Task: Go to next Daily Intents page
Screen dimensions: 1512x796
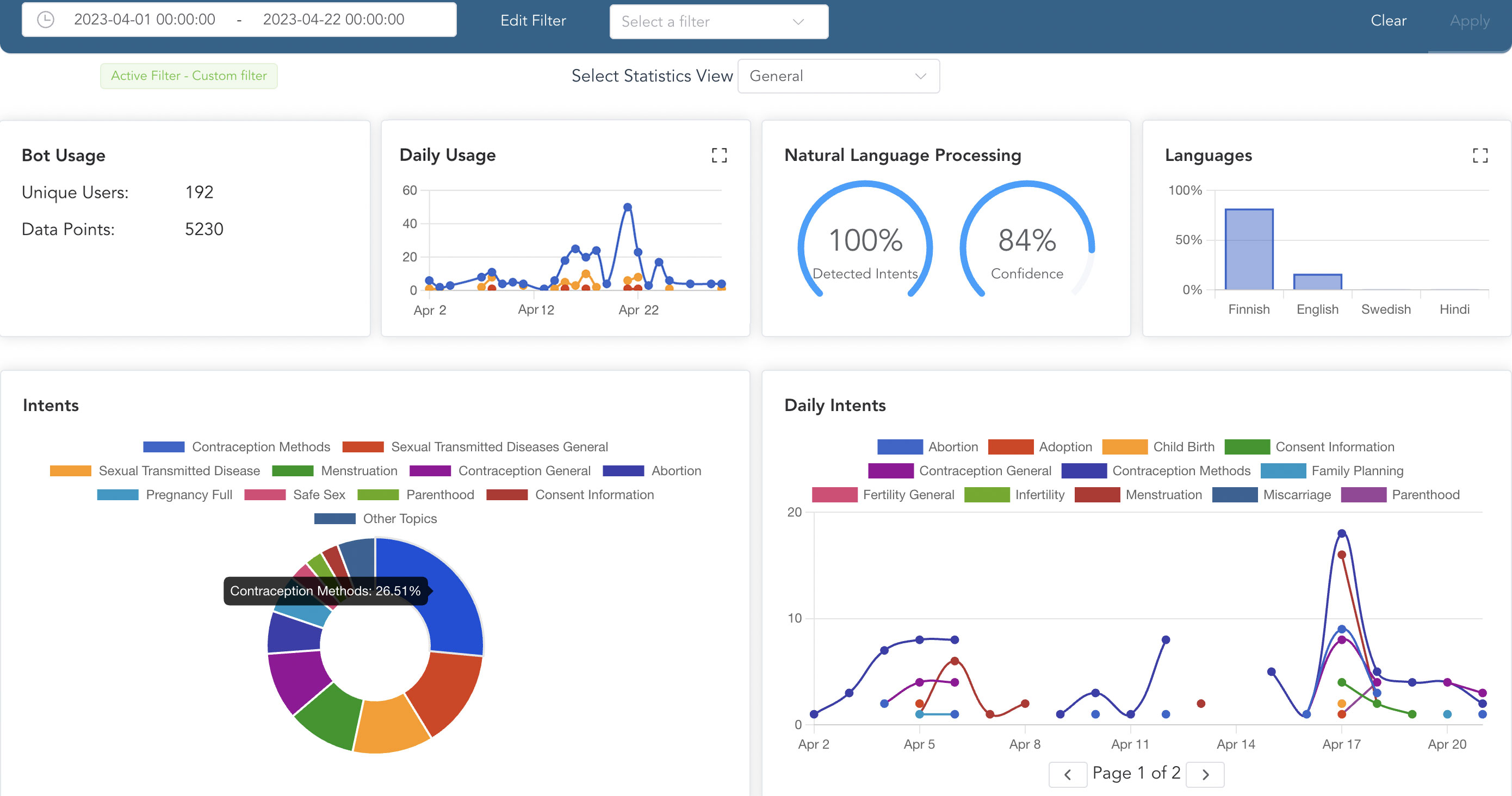Action: pyautogui.click(x=1205, y=774)
